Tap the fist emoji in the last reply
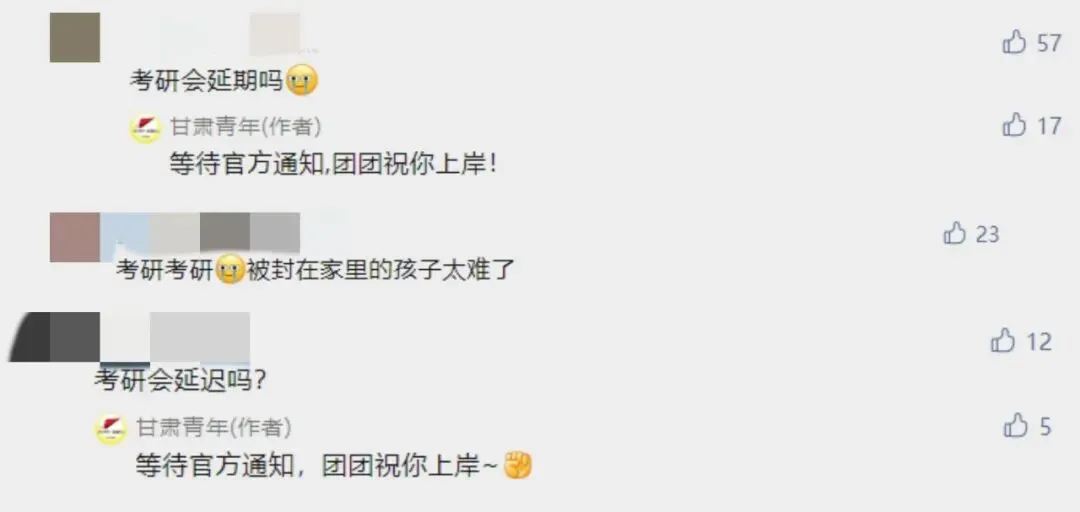The width and height of the screenshot is (1080, 512). click(518, 466)
